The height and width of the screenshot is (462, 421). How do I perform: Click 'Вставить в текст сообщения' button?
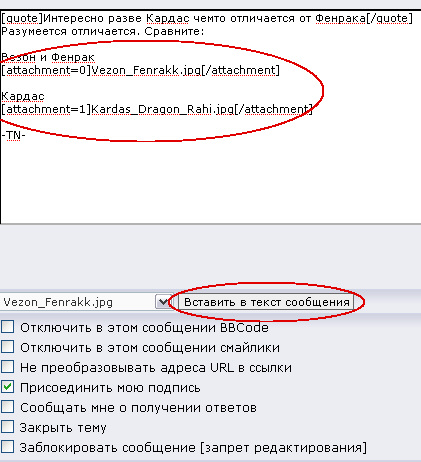pyautogui.click(x=266, y=302)
